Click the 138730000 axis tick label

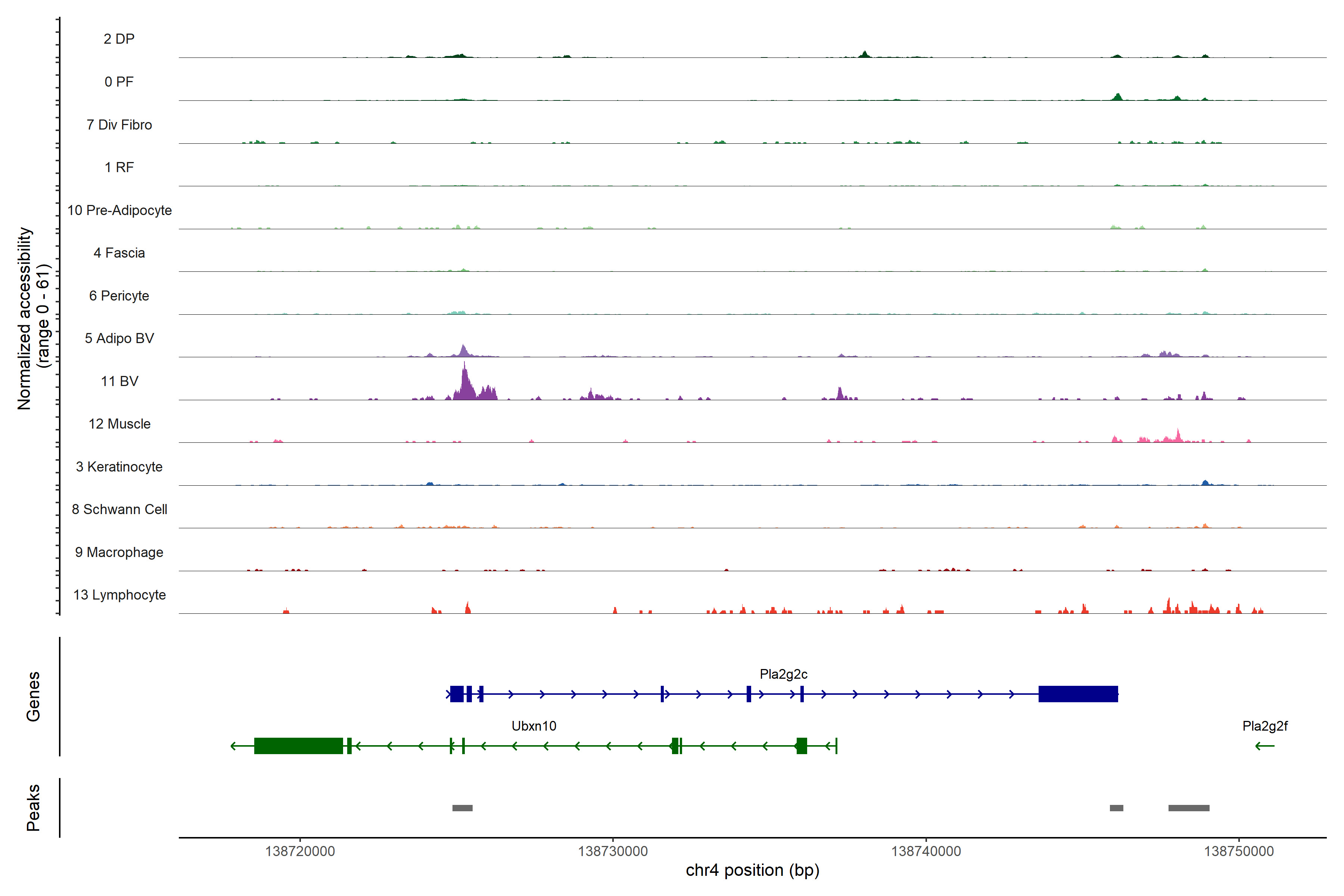pyautogui.click(x=613, y=852)
